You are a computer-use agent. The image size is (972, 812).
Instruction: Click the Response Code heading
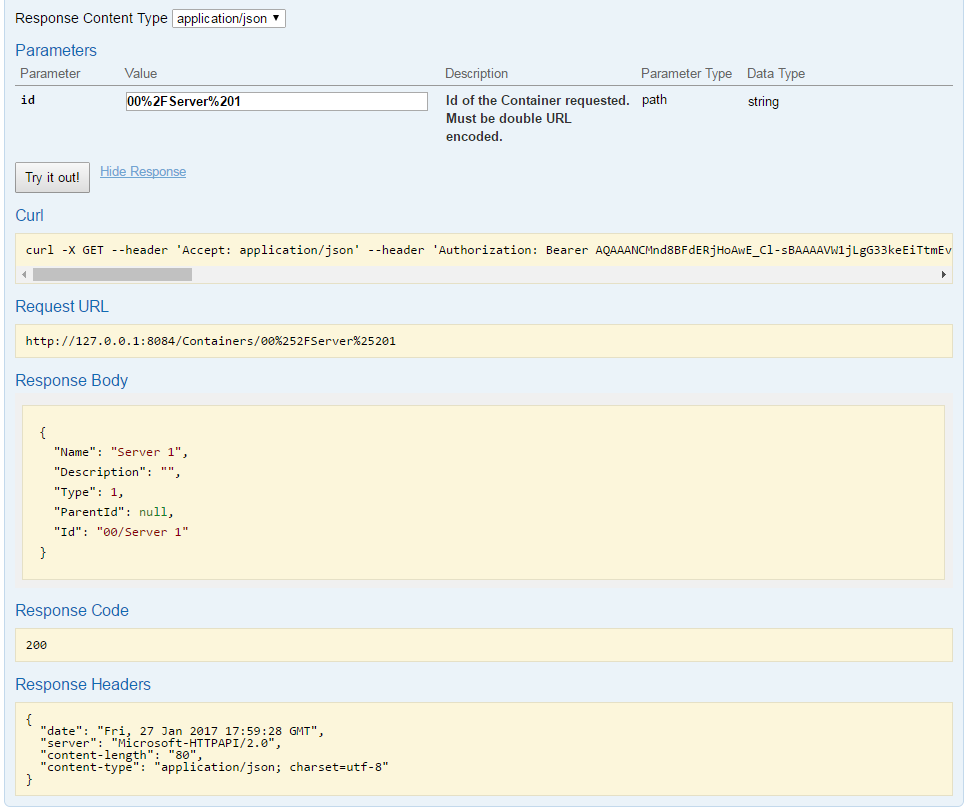tap(72, 611)
